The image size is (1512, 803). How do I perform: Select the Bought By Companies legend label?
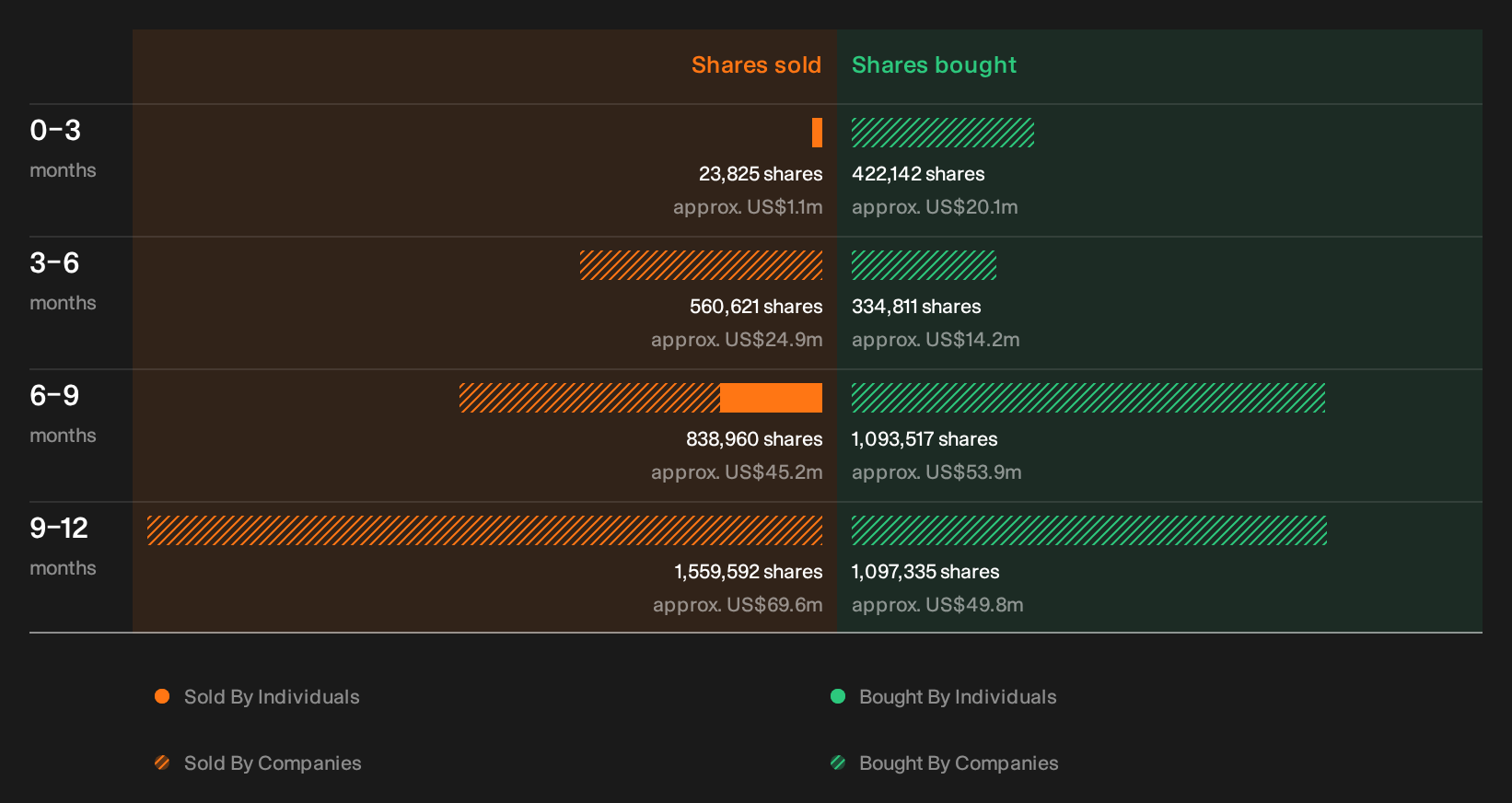point(959,763)
